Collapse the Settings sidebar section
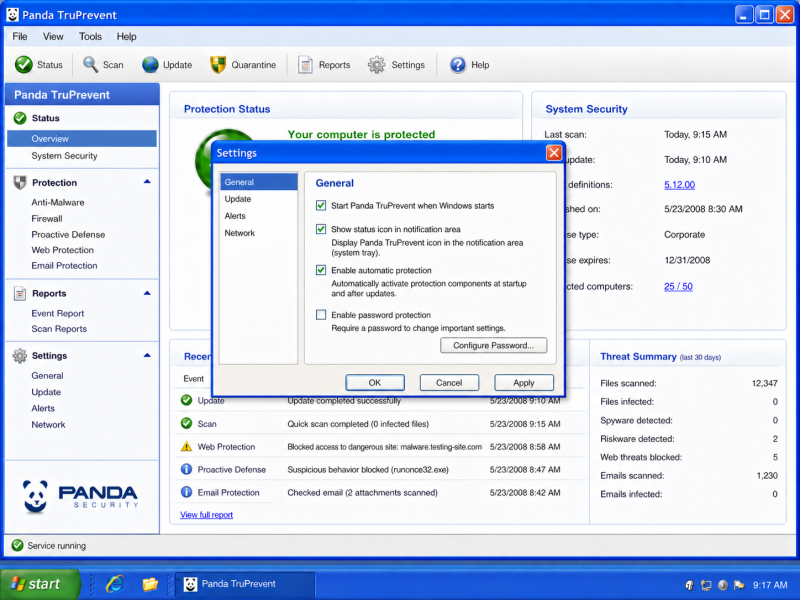Image resolution: width=800 pixels, height=600 pixels. (147, 355)
